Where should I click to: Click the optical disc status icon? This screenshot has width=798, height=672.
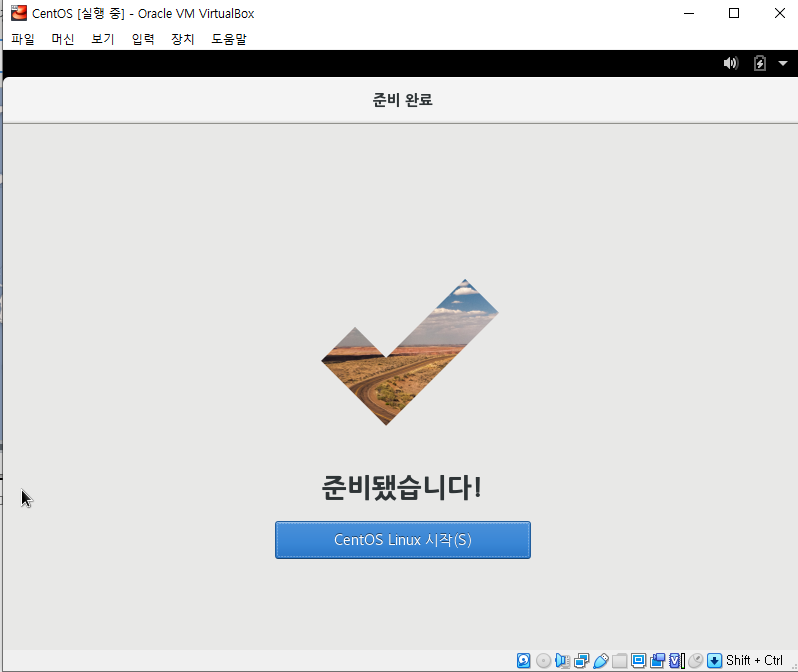543,660
